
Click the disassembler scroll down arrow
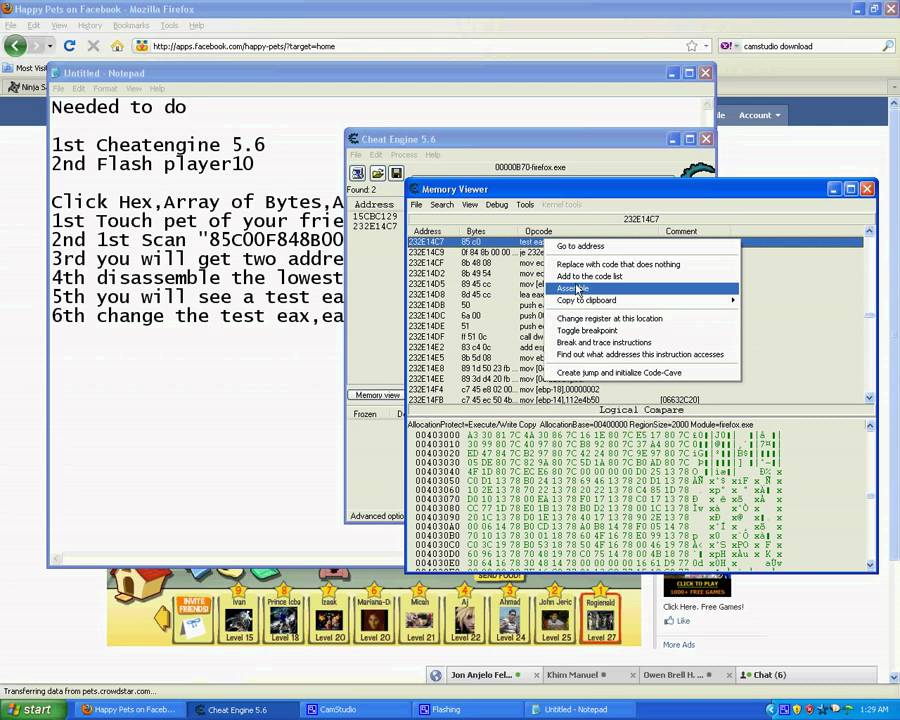[x=869, y=397]
